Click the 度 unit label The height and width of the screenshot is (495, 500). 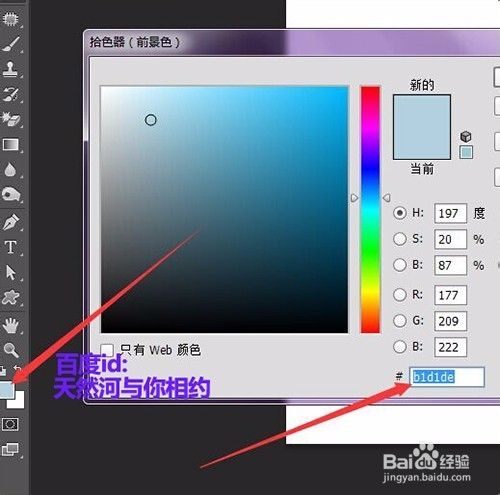click(x=479, y=213)
